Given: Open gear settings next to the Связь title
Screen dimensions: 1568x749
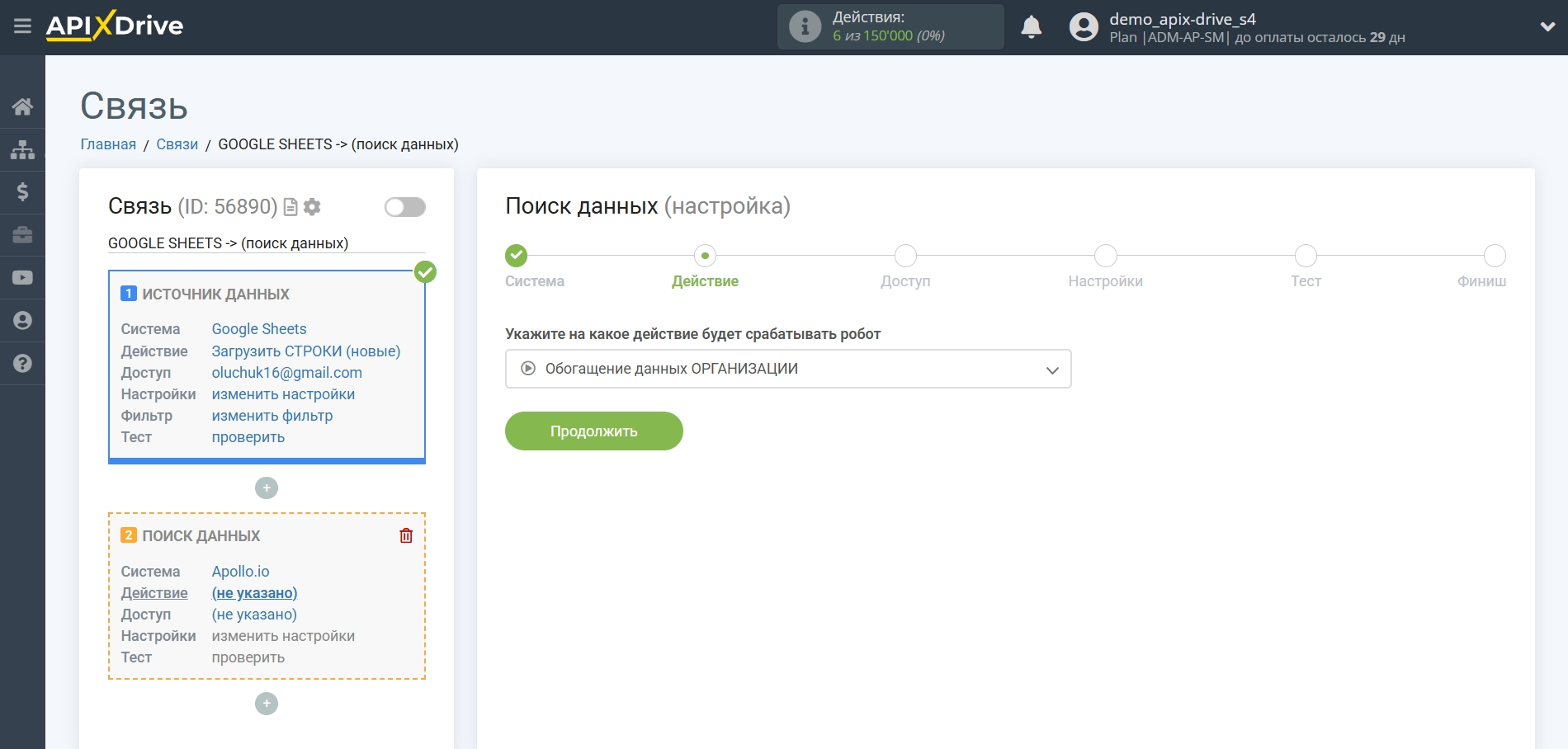Looking at the screenshot, I should pos(312,207).
